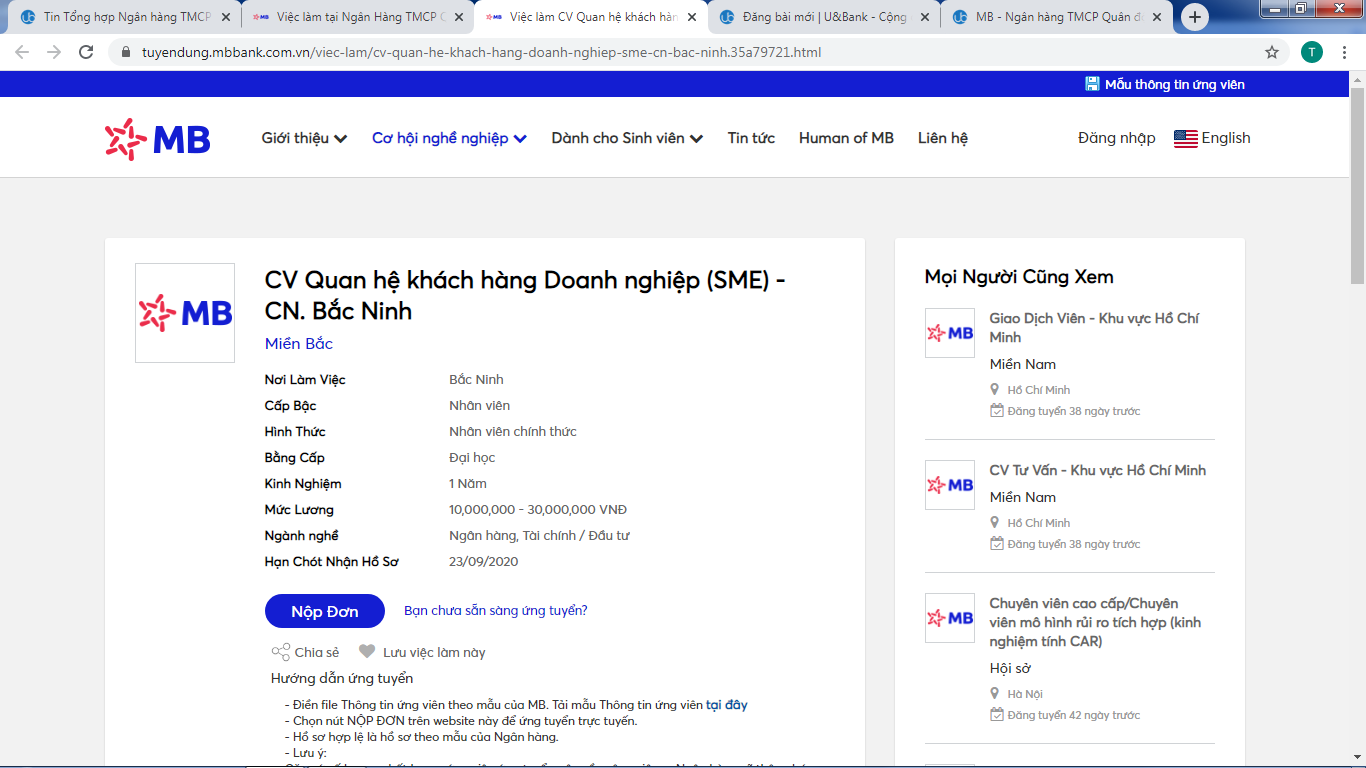Switch to Việc làm tại Ngân Hàng tab
This screenshot has width=1366, height=768.
pyautogui.click(x=358, y=17)
